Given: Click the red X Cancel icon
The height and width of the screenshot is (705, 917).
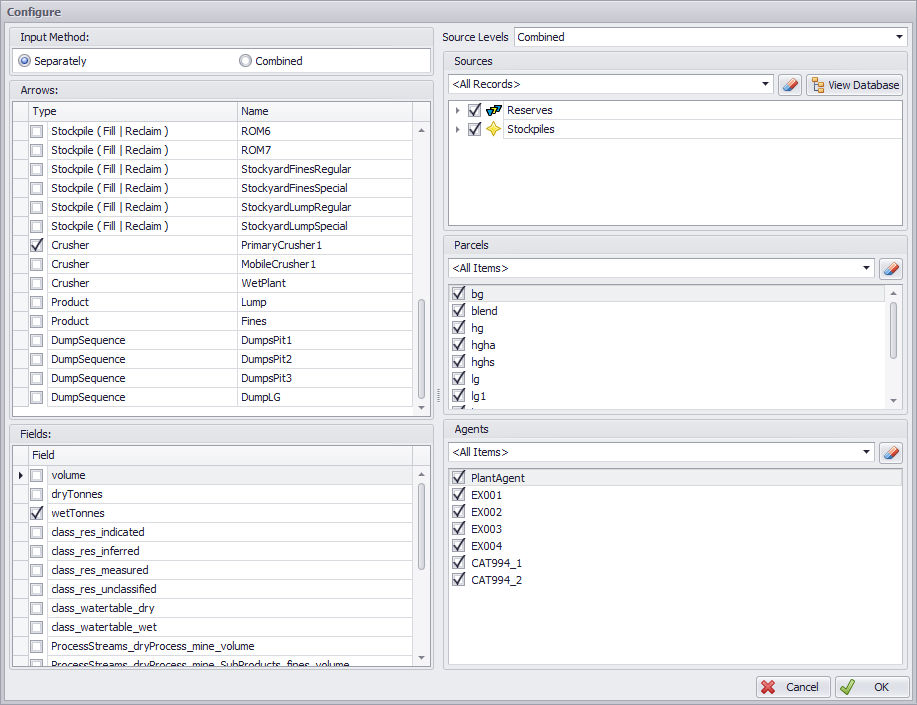Looking at the screenshot, I should tap(769, 687).
